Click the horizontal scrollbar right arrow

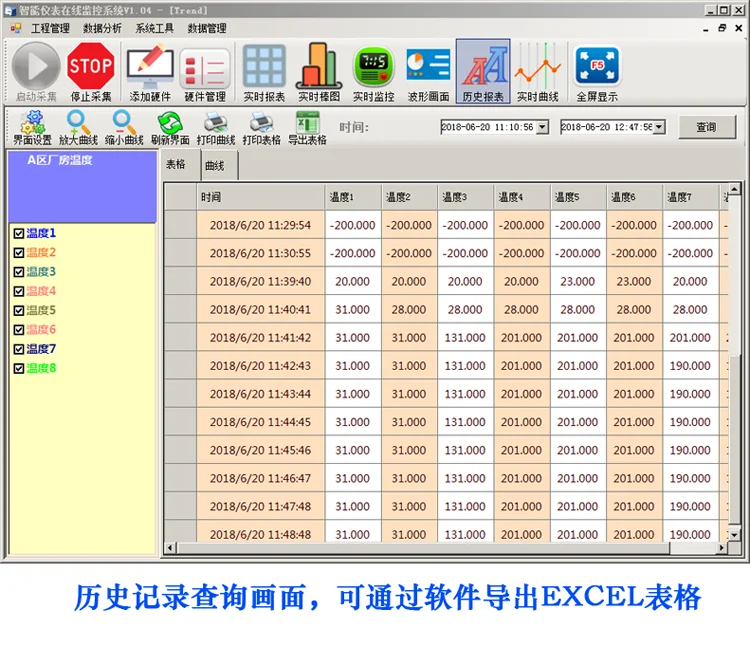point(722,548)
